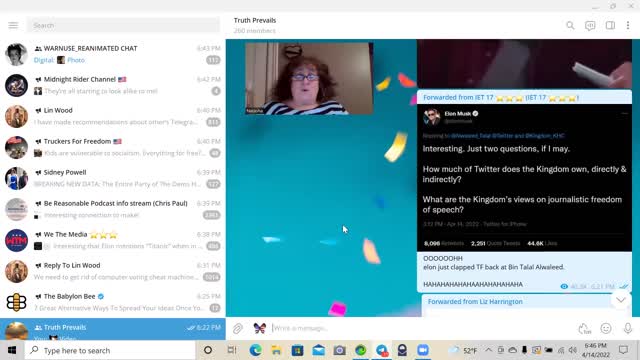Viewport: 640px width, 360px height.
Task: Open the Elon Musk tweet image
Action: (x=524, y=178)
